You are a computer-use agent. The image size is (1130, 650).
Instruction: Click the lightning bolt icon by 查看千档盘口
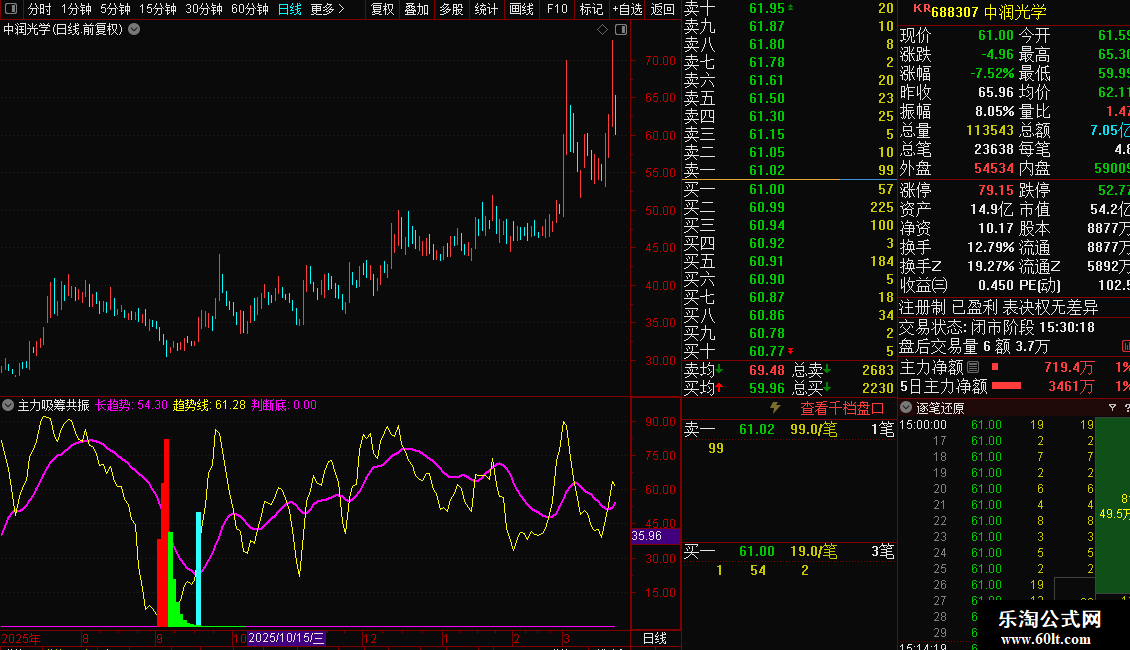click(774, 408)
